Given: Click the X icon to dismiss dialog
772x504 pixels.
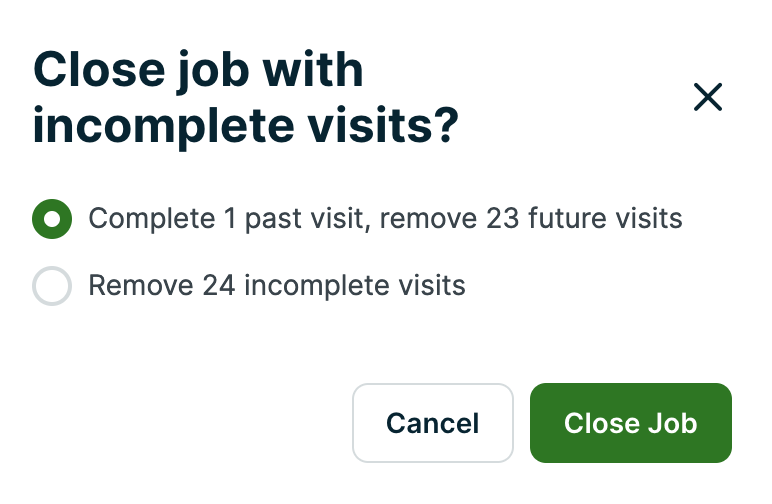Looking at the screenshot, I should tap(707, 97).
